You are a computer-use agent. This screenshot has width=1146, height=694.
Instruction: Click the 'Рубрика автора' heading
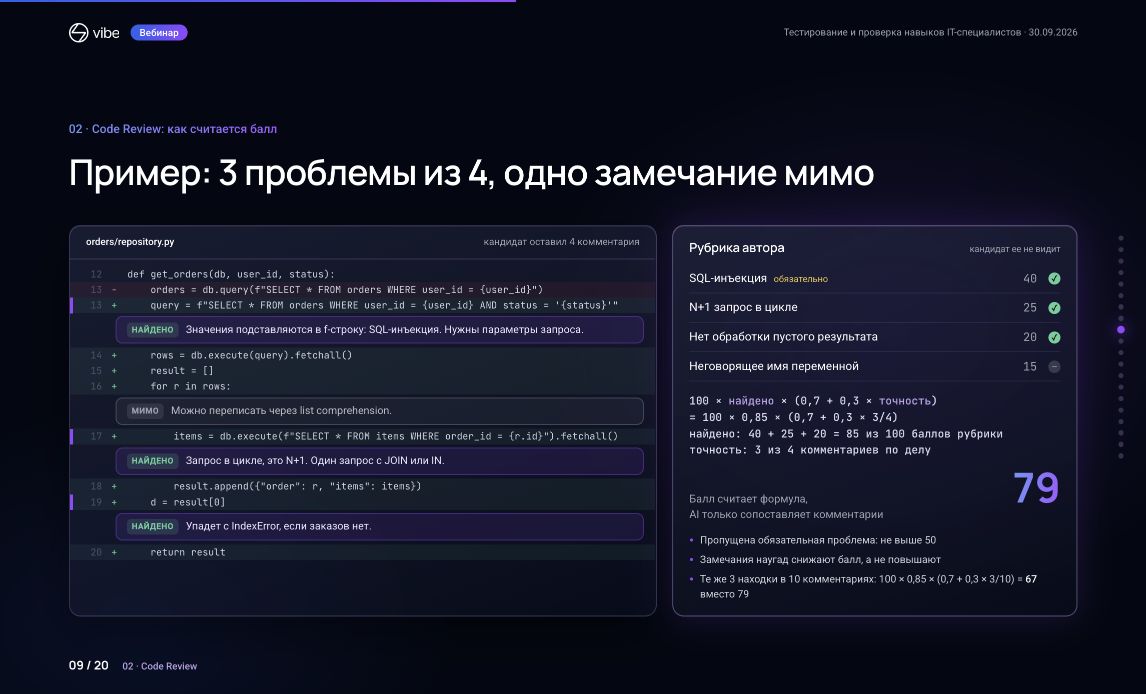[x=737, y=248]
